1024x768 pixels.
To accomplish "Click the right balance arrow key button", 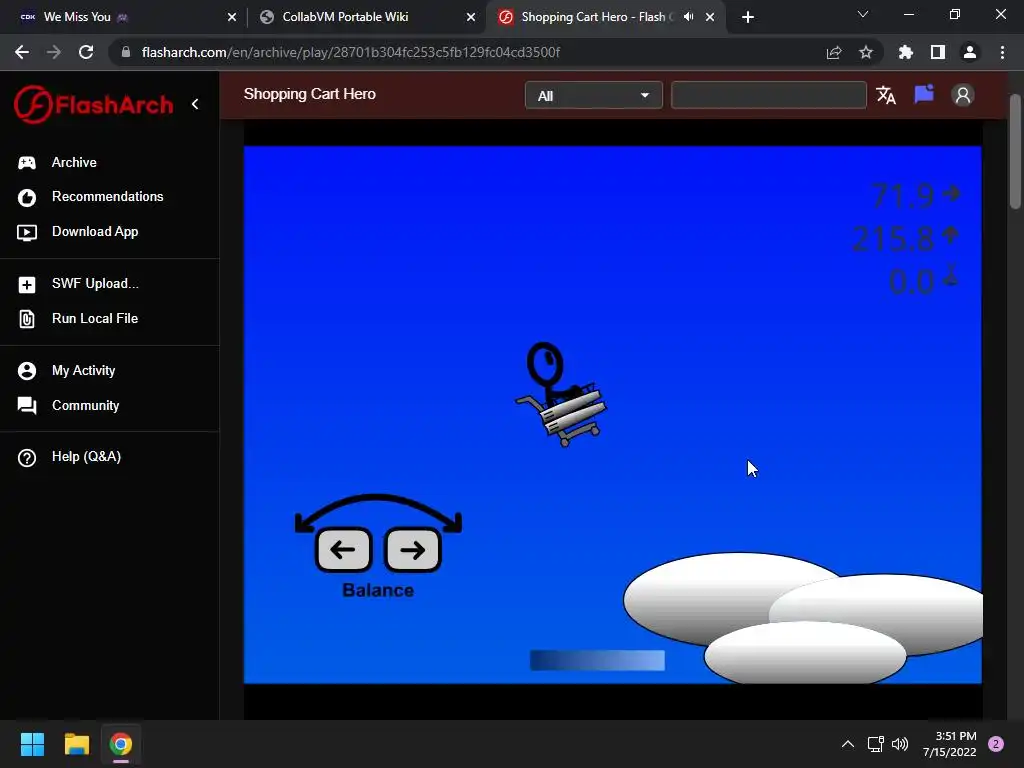I will click(413, 550).
